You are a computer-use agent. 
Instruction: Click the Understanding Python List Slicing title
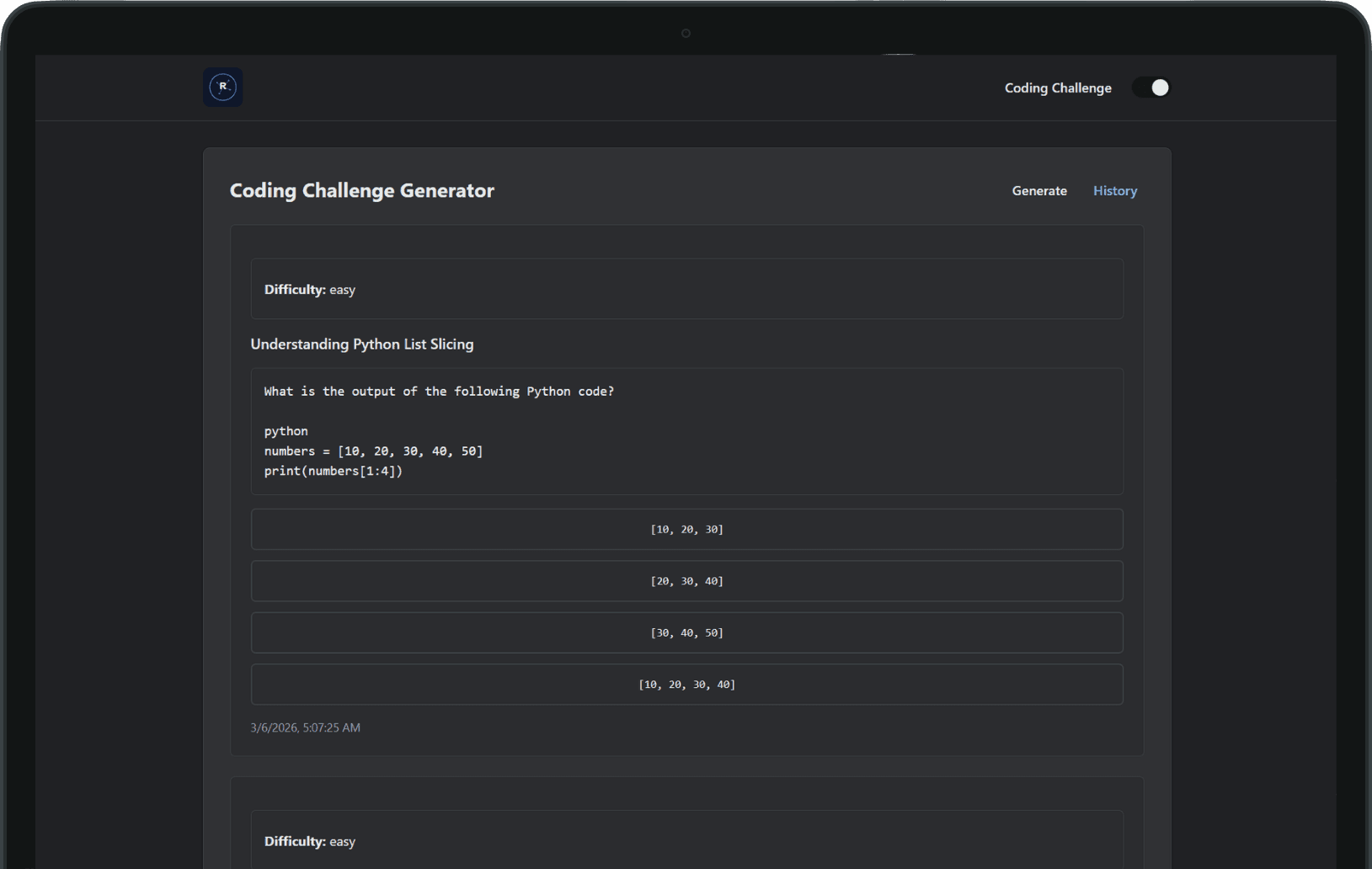pyautogui.click(x=361, y=344)
